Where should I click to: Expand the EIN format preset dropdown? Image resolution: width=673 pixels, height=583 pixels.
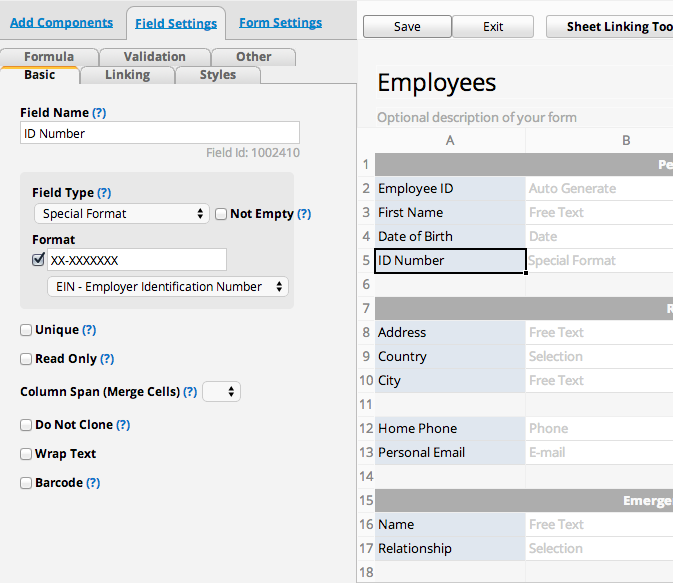point(167,287)
